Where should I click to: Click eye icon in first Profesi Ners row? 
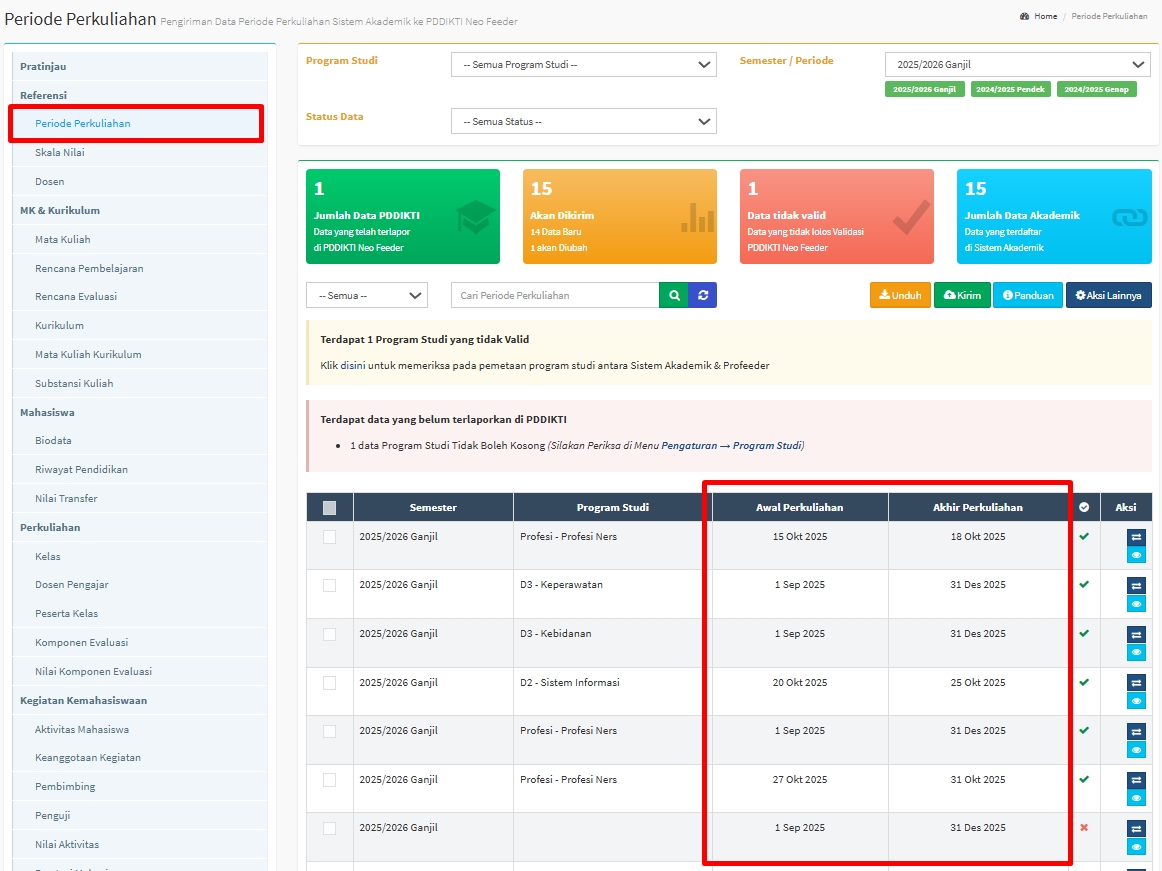[1136, 555]
